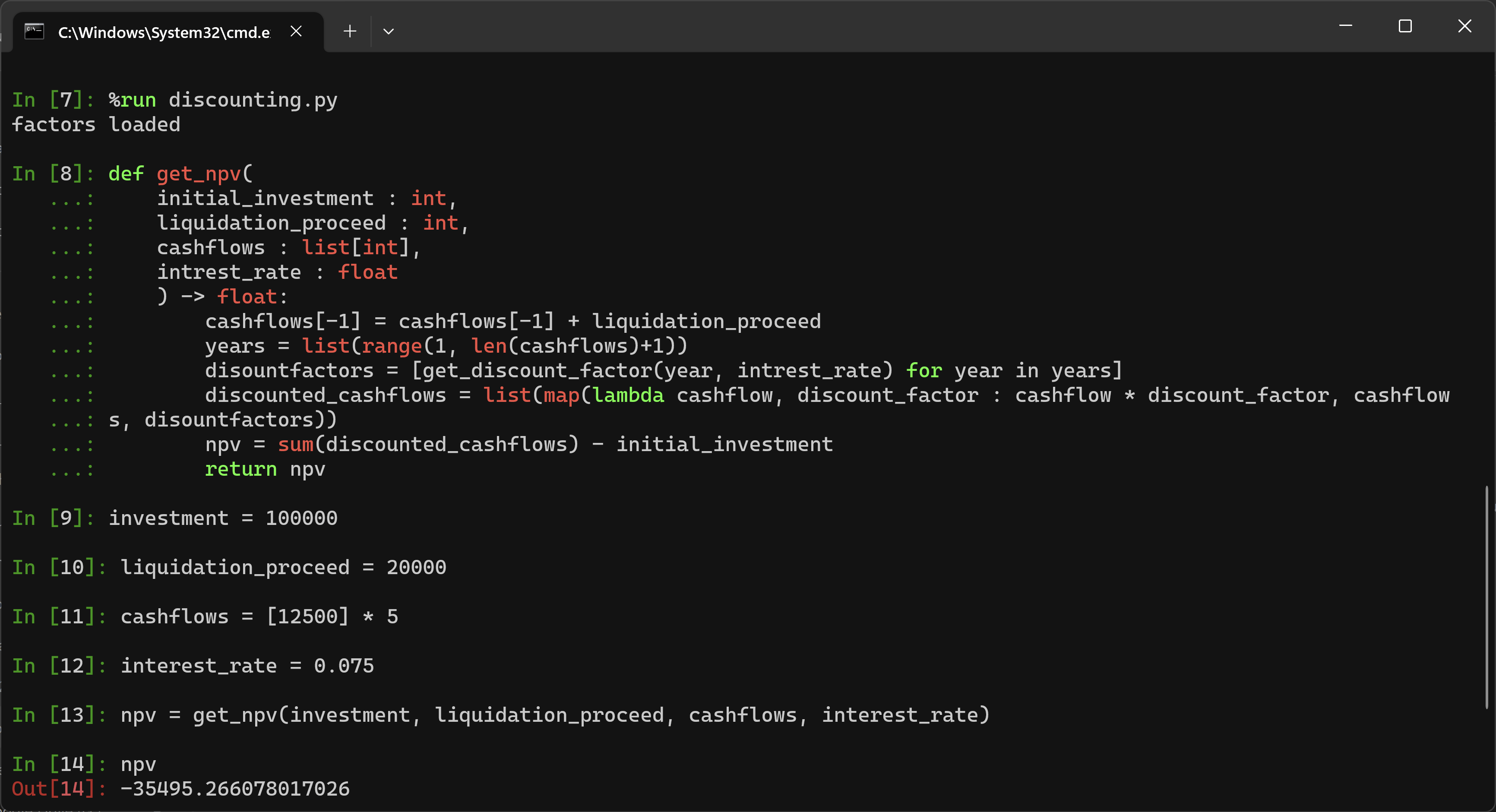
Task: Click the ') -> float:' return annotation
Action: coord(222,296)
